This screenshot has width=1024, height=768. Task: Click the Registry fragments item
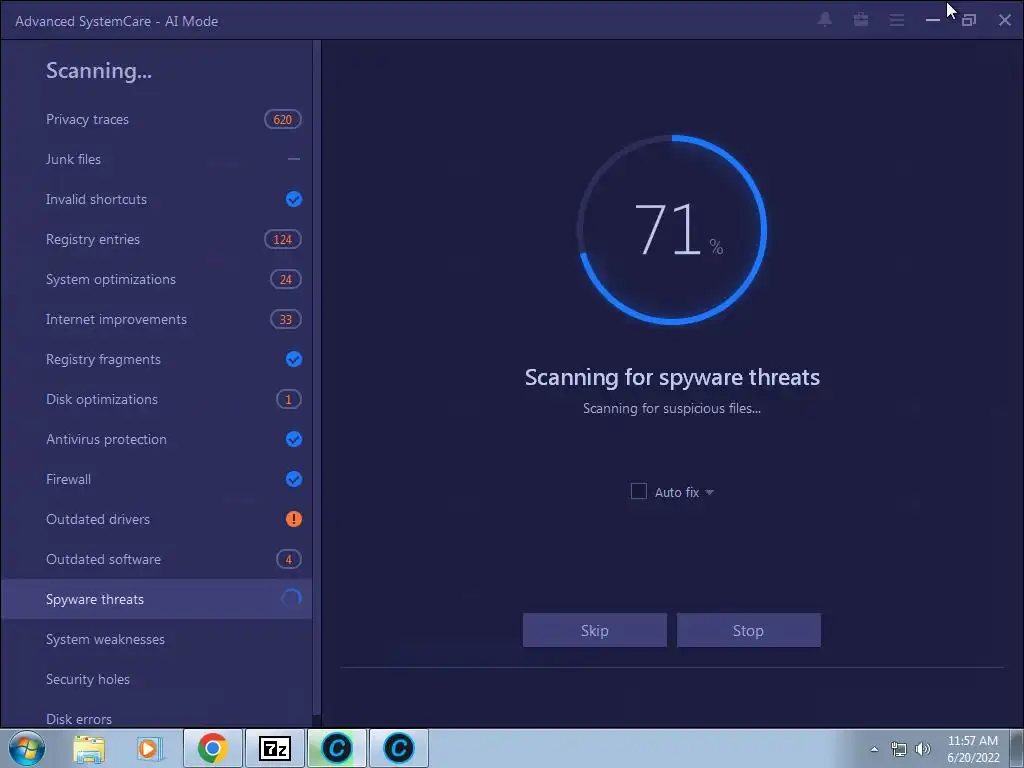[x=157, y=359]
